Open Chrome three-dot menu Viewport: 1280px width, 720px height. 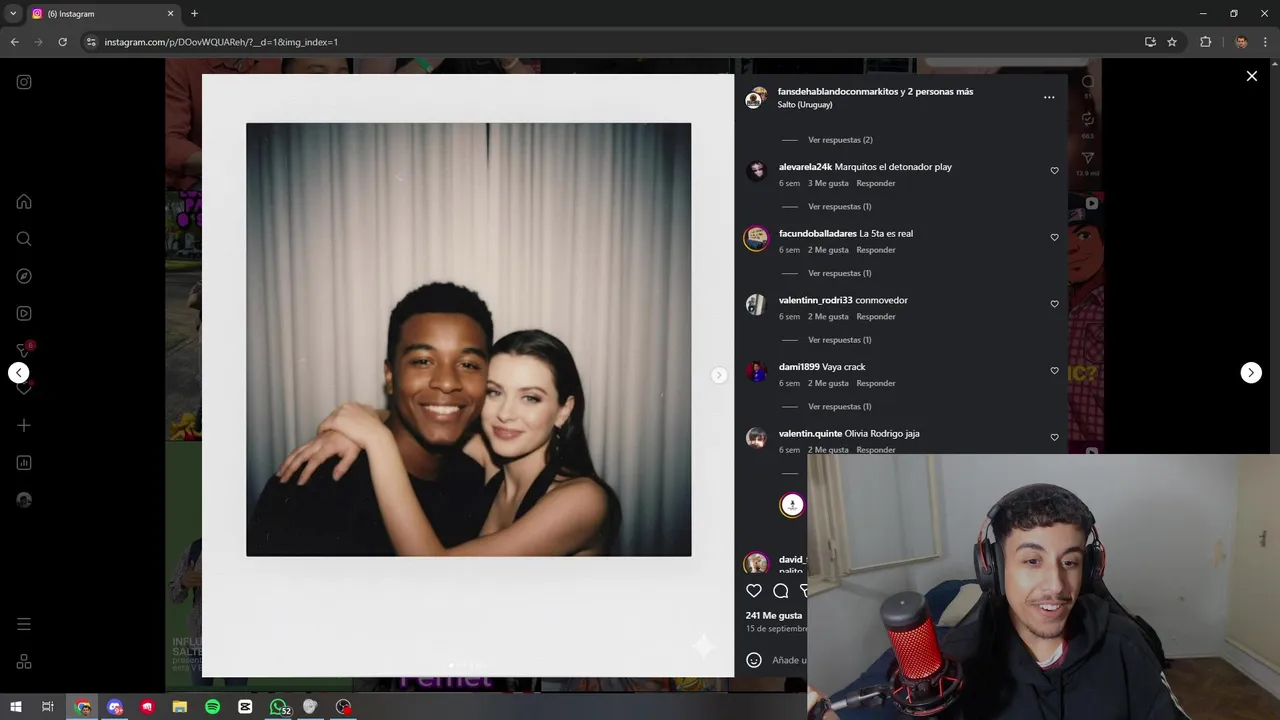pos(1266,42)
